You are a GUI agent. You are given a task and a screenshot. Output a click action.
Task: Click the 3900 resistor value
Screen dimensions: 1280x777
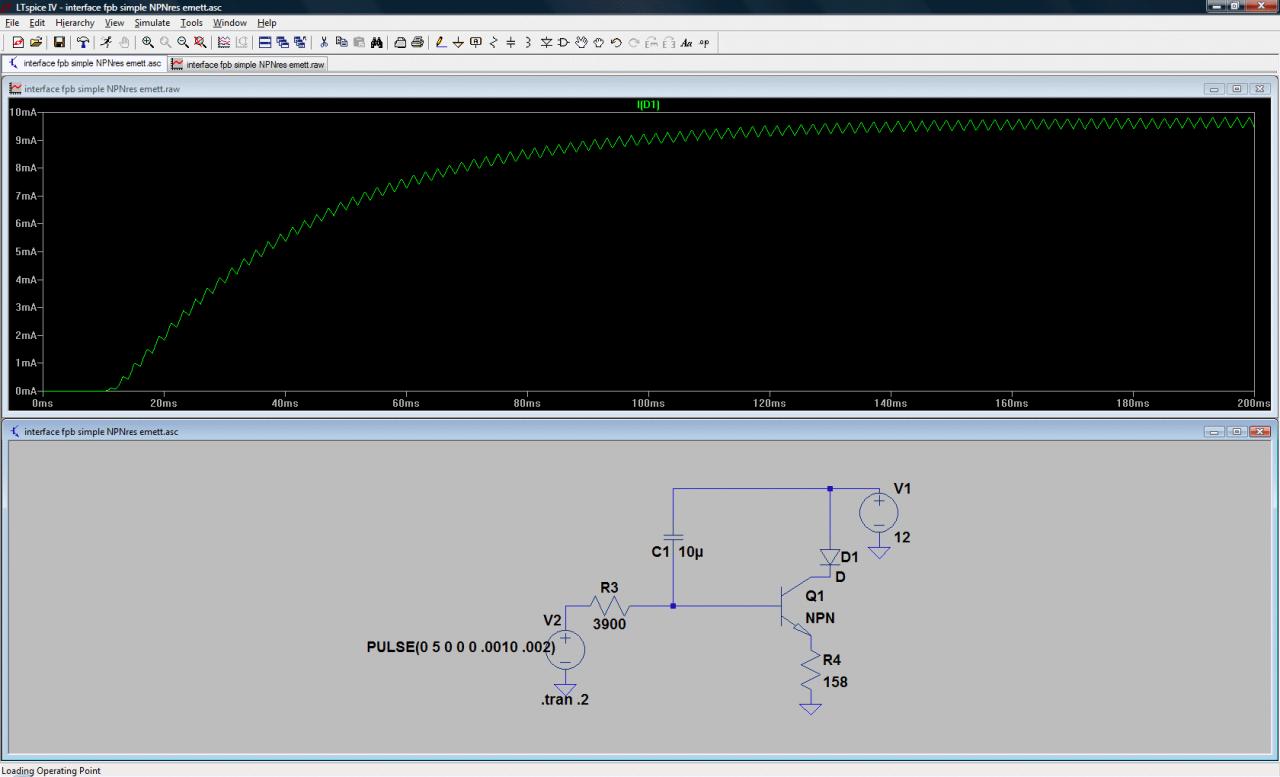609,623
